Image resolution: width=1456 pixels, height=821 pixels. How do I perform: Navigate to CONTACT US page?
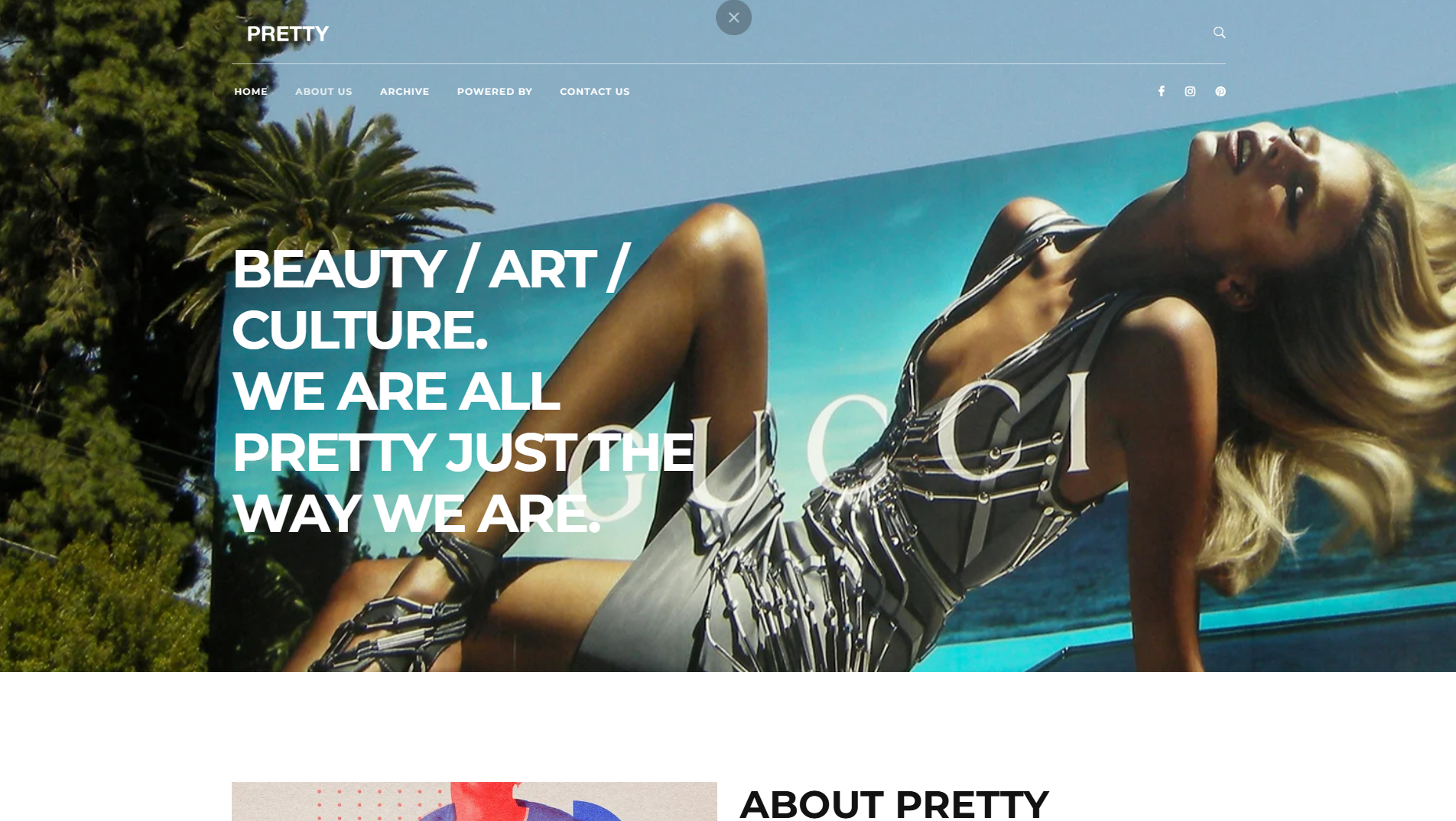594,91
